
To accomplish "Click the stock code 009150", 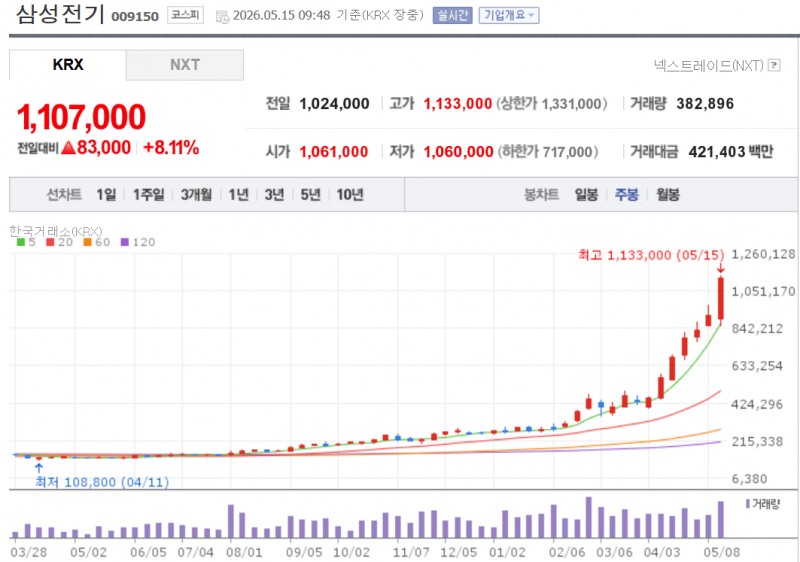I will 135,17.
